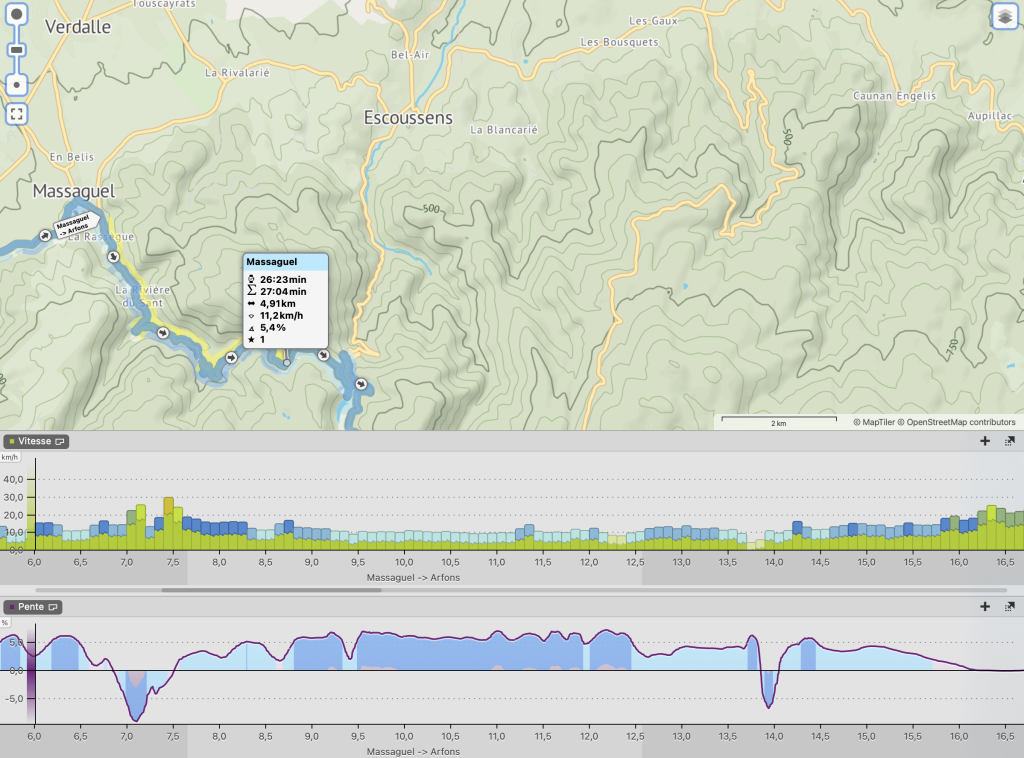Pop out the Pente chart panel
Viewport: 1024px width, 758px height.
coord(1009,607)
